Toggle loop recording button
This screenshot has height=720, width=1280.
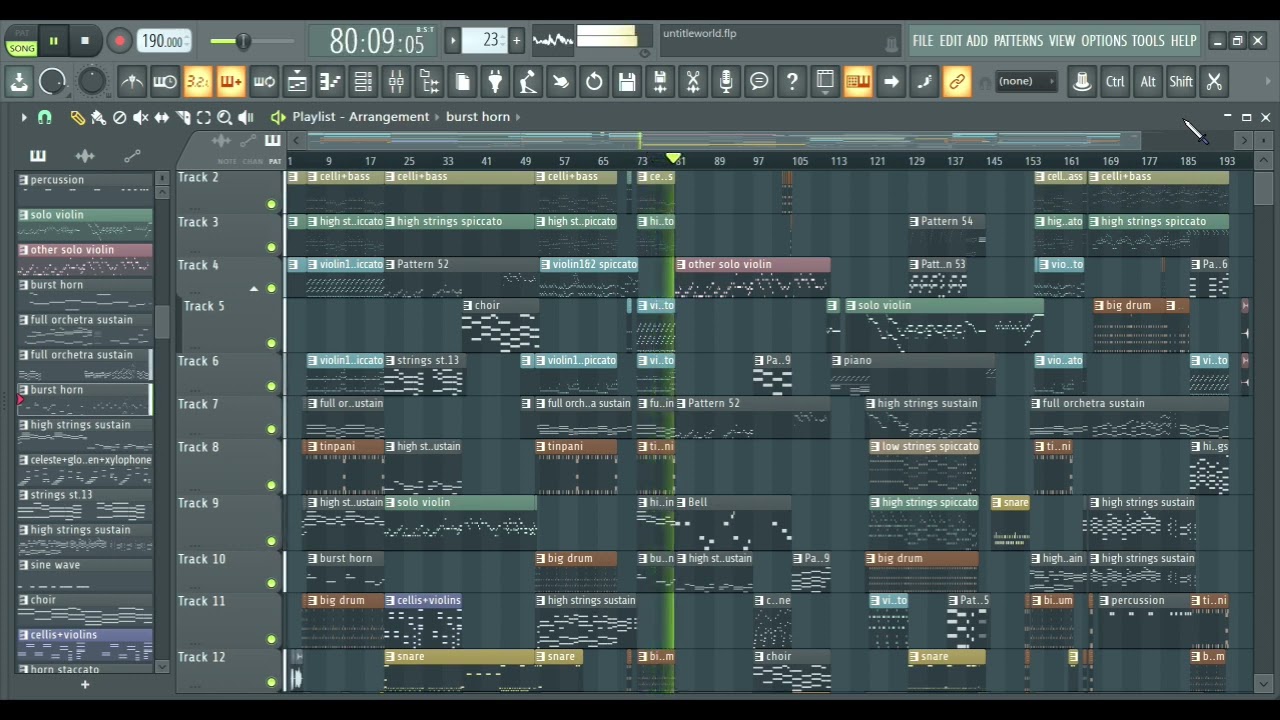pos(264,82)
